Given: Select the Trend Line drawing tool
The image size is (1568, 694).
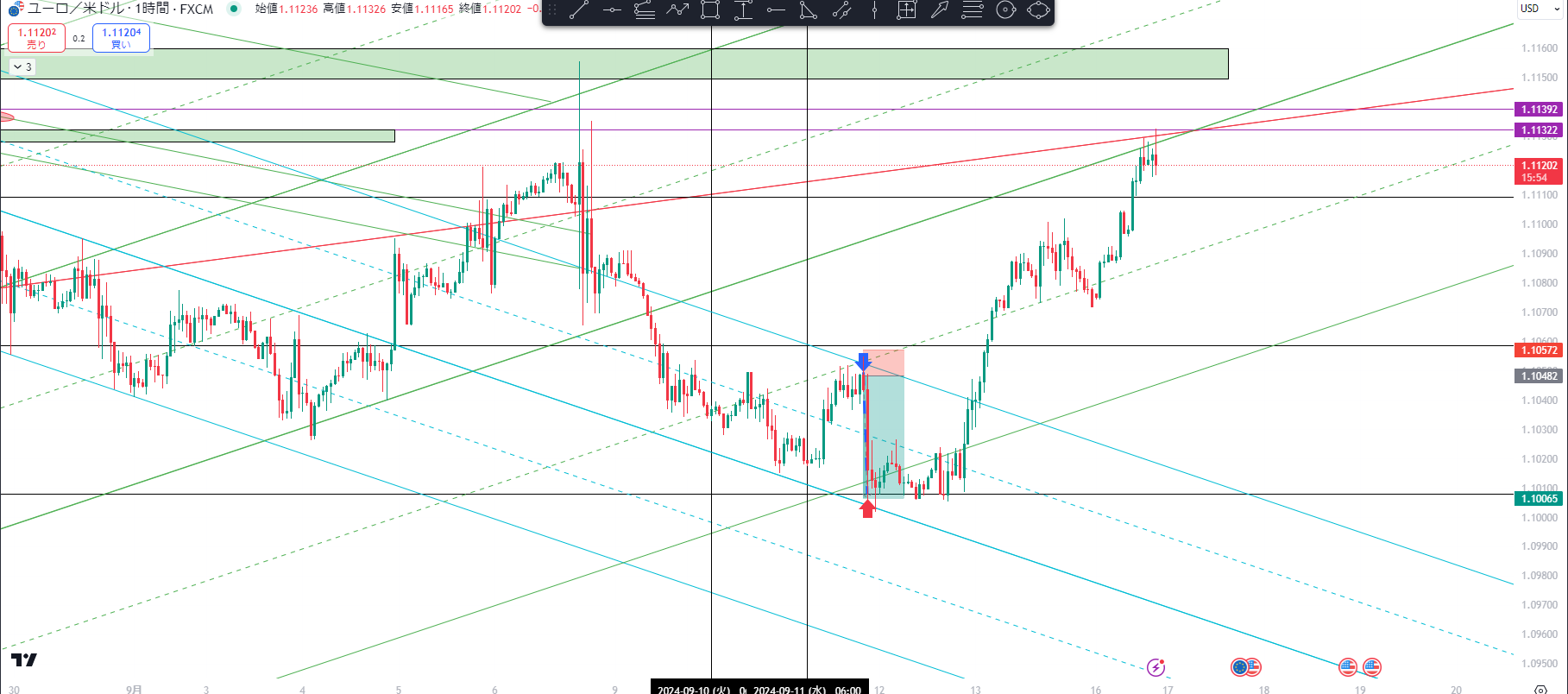Looking at the screenshot, I should [x=579, y=10].
